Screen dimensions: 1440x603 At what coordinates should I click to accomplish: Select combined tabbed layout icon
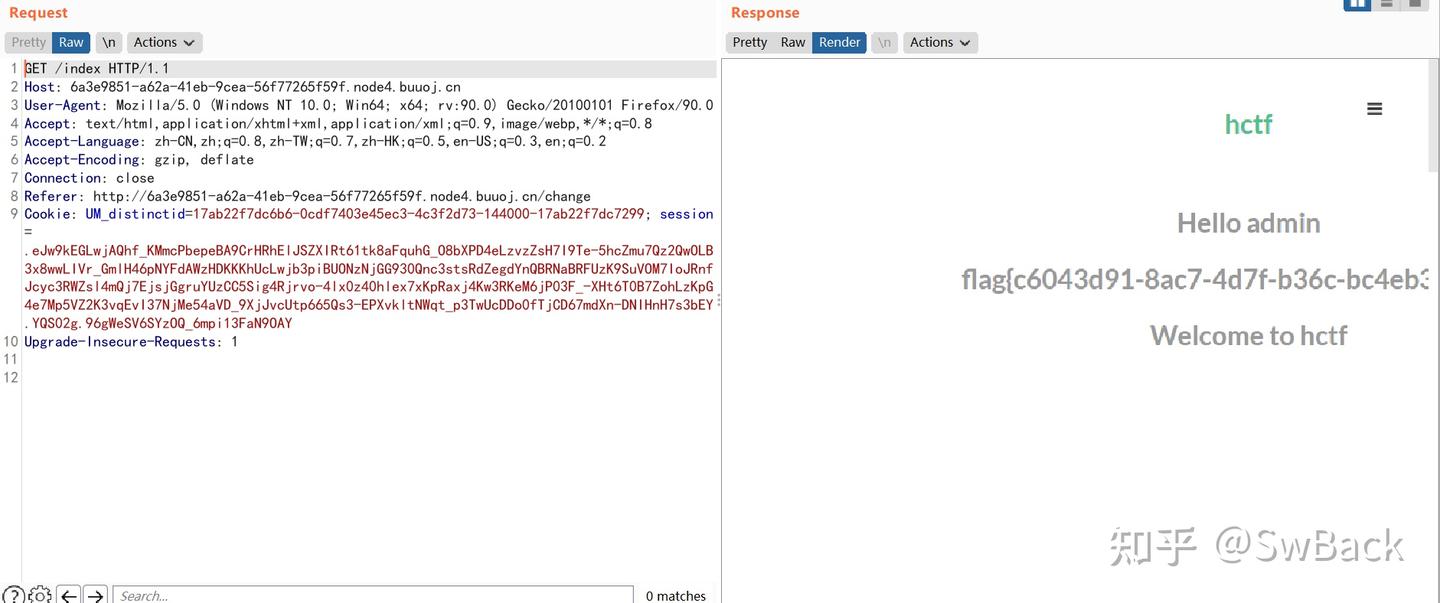pos(1414,4)
